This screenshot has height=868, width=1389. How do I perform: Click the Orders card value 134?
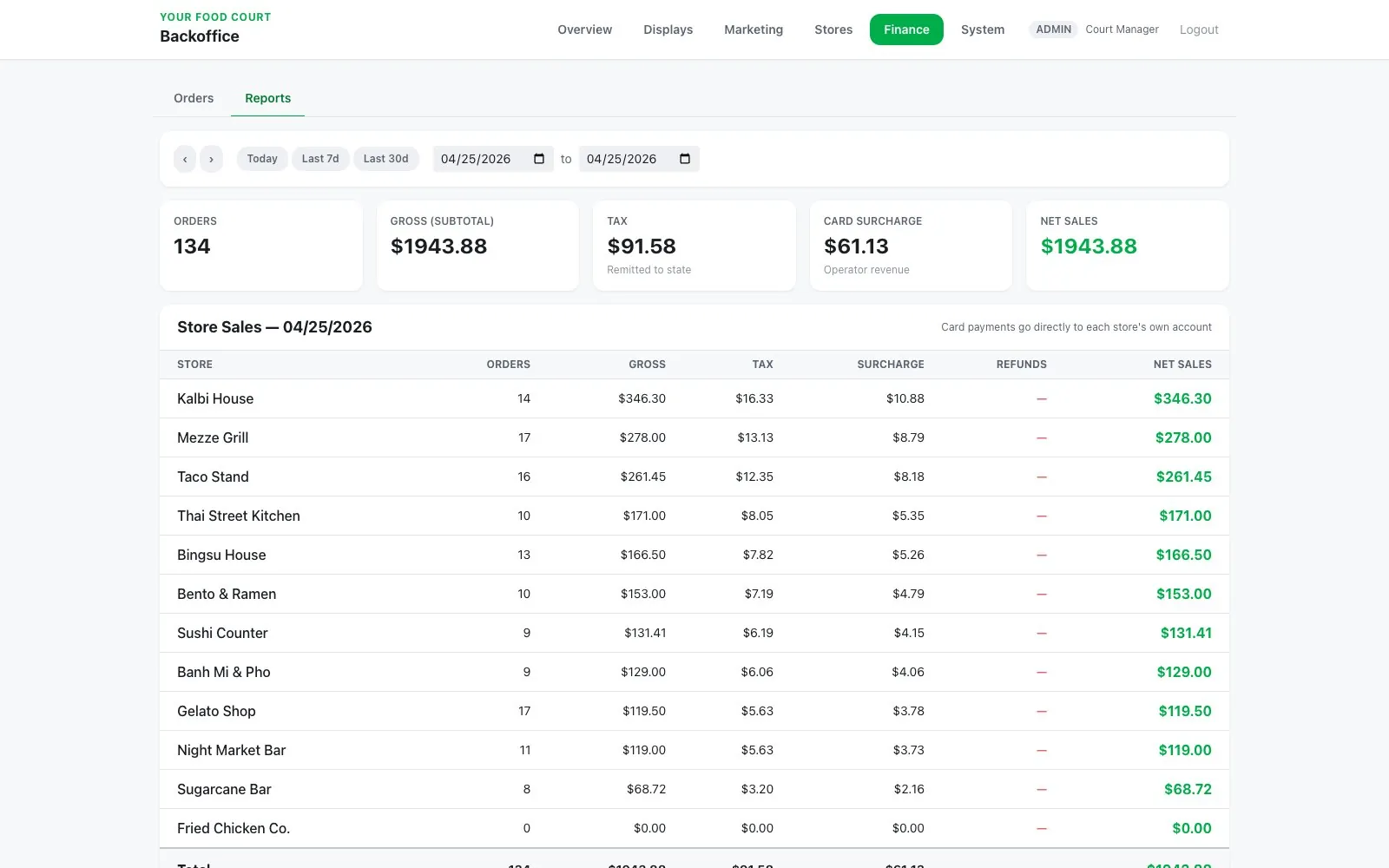pyautogui.click(x=192, y=247)
